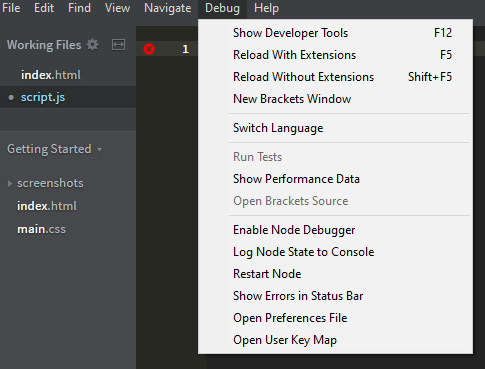The height and width of the screenshot is (369, 485).
Task: Open the Working Files gear settings
Action: tap(93, 45)
